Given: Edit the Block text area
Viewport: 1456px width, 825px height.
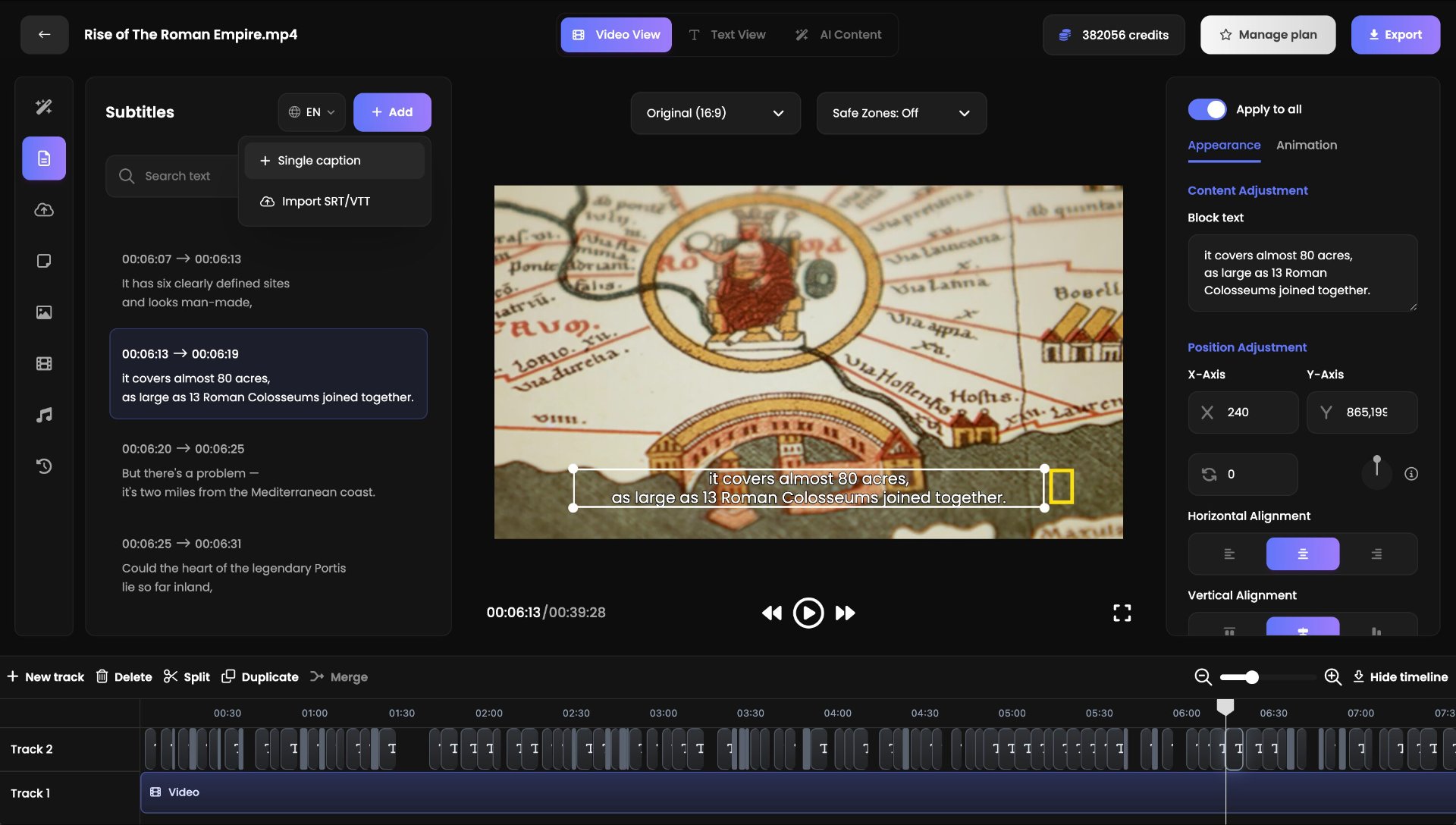Looking at the screenshot, I should pos(1303,273).
